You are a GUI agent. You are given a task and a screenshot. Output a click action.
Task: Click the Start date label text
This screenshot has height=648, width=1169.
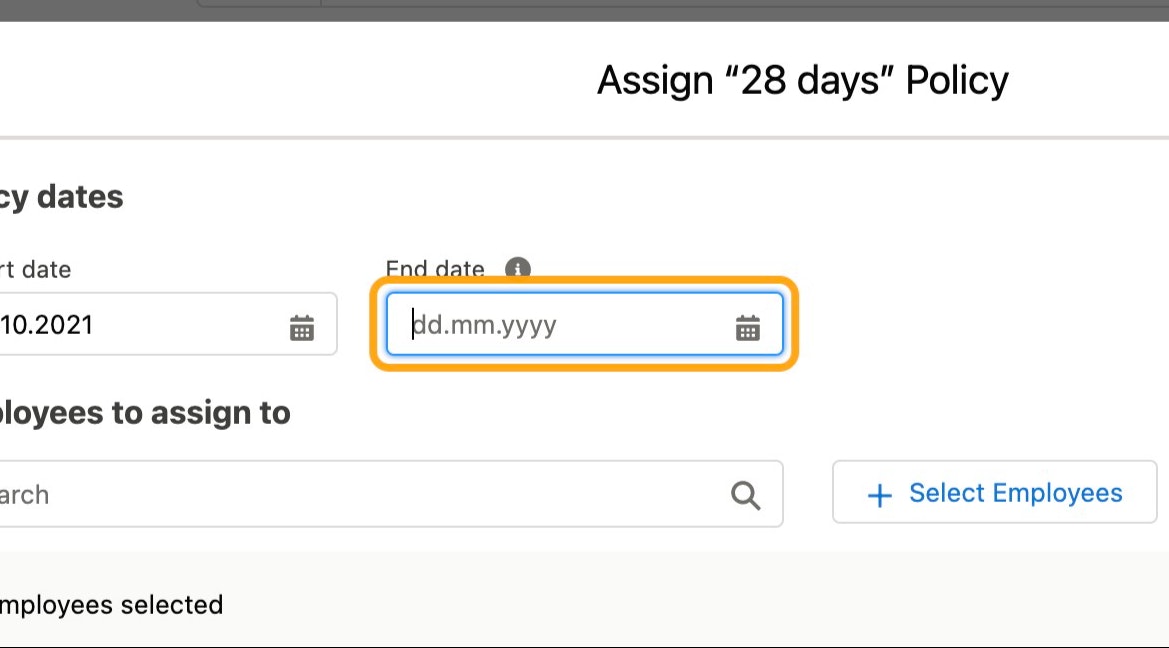click(36, 269)
